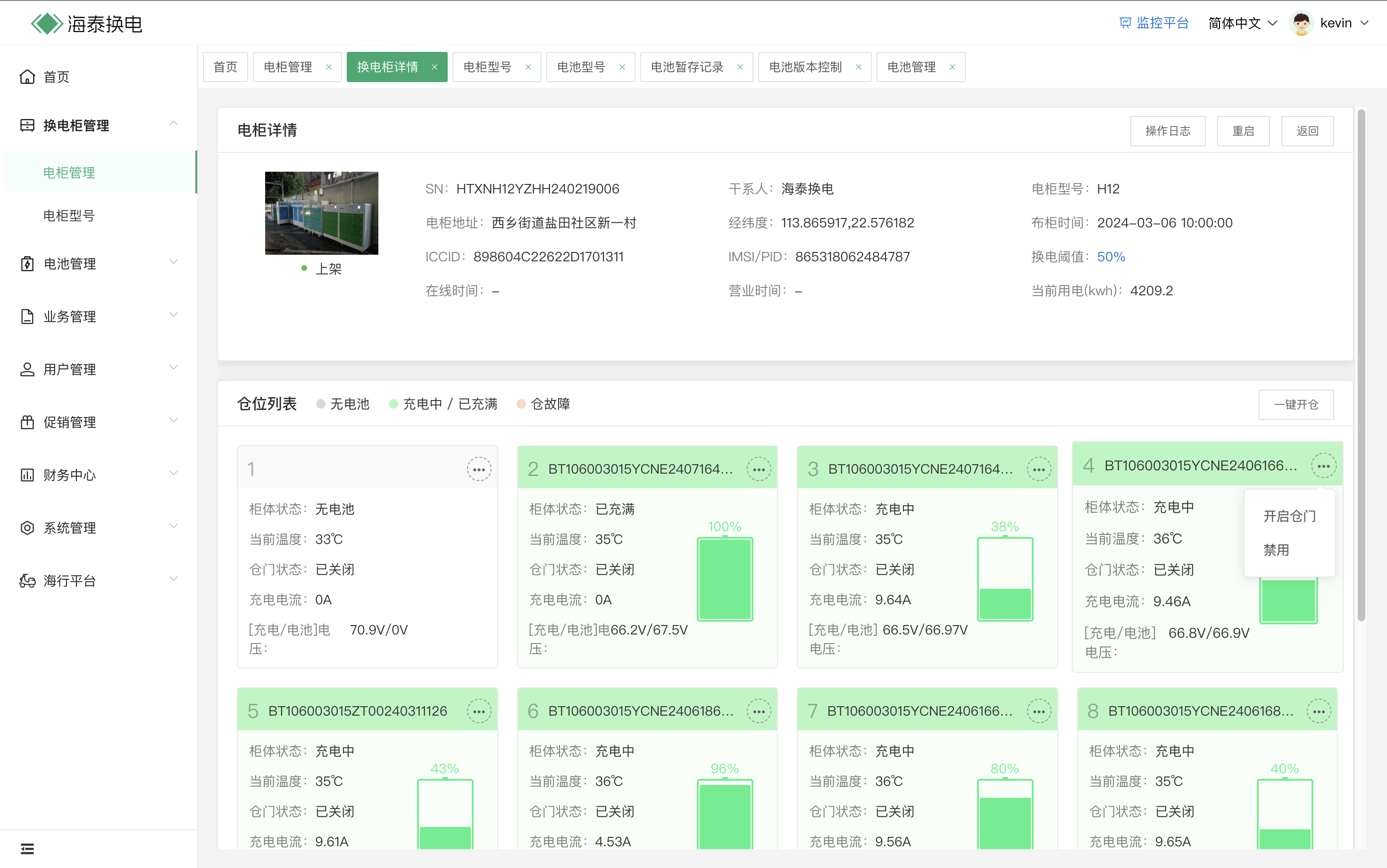Collapse the sidebar with the hamburger icon
1387x868 pixels.
[27, 849]
